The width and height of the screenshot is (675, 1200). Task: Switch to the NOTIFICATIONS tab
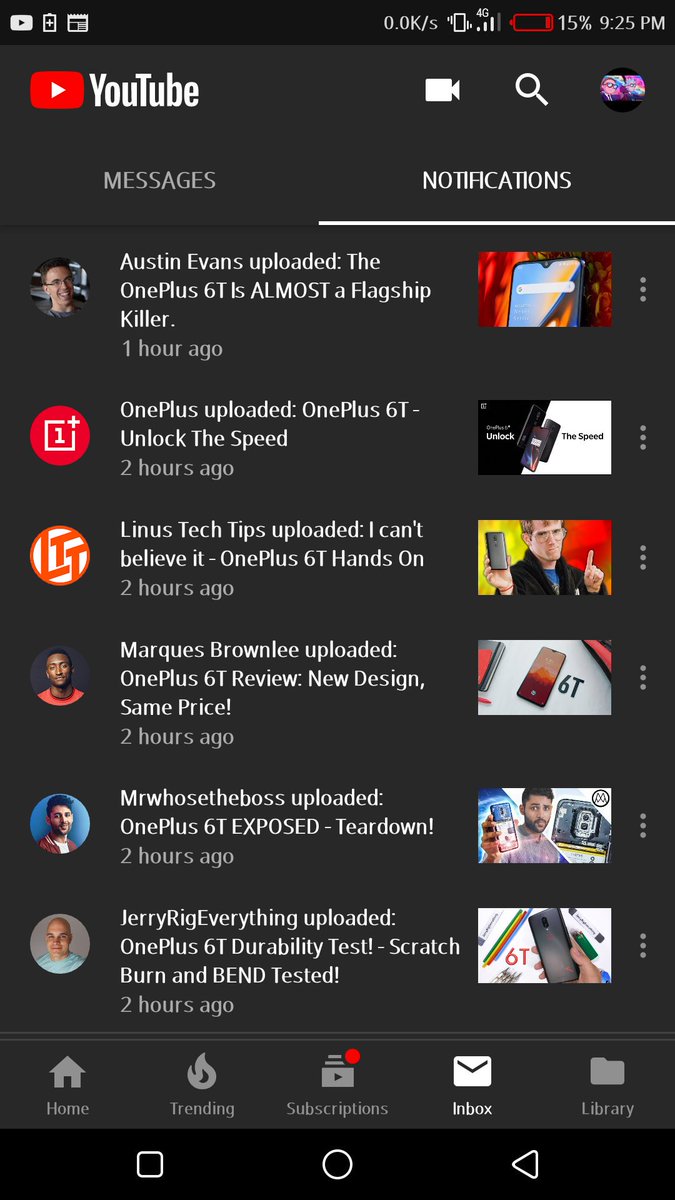(x=497, y=180)
